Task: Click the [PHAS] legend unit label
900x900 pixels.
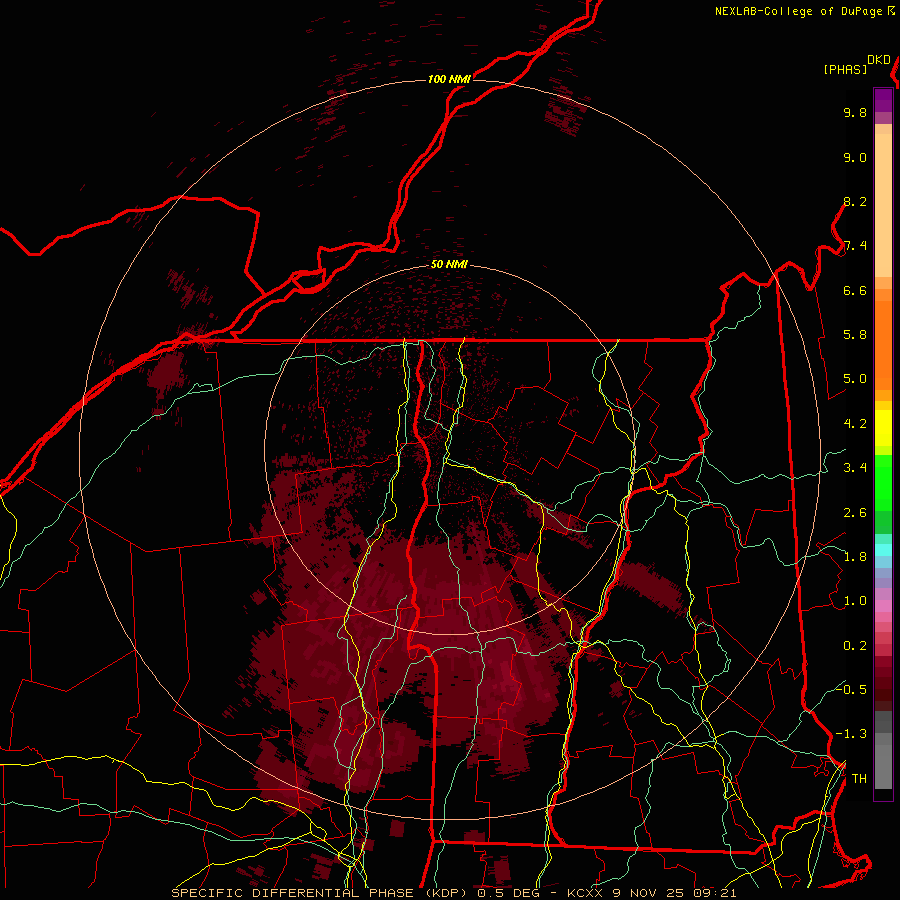Action: pyautogui.click(x=845, y=70)
